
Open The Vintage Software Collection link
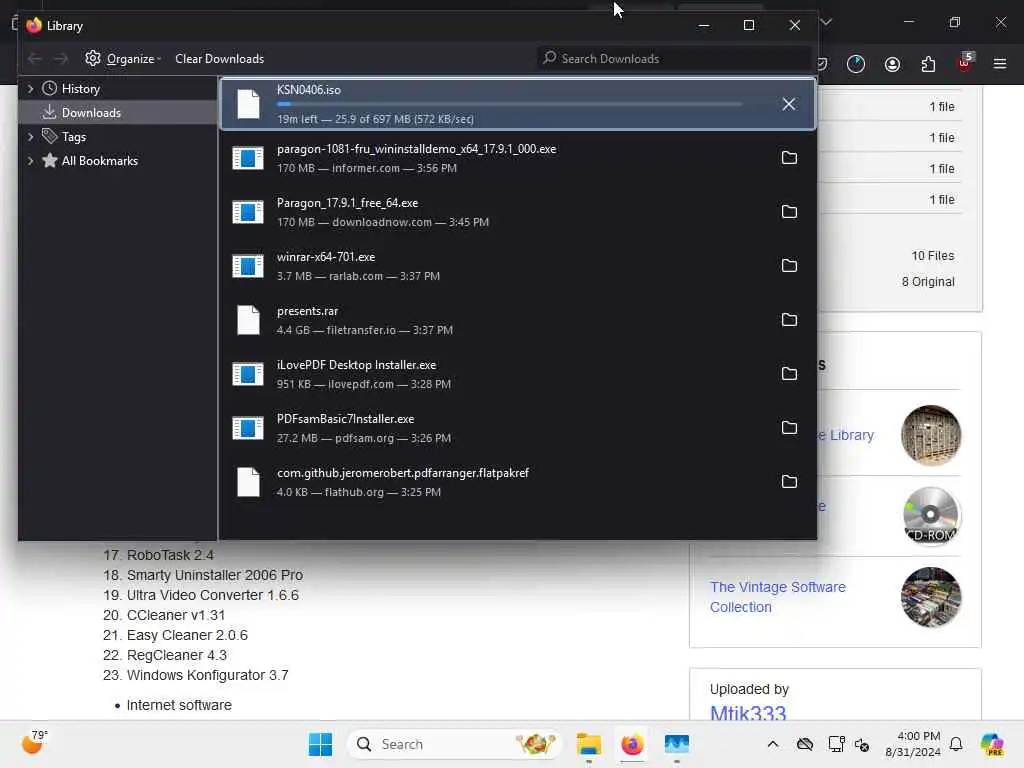click(777, 597)
